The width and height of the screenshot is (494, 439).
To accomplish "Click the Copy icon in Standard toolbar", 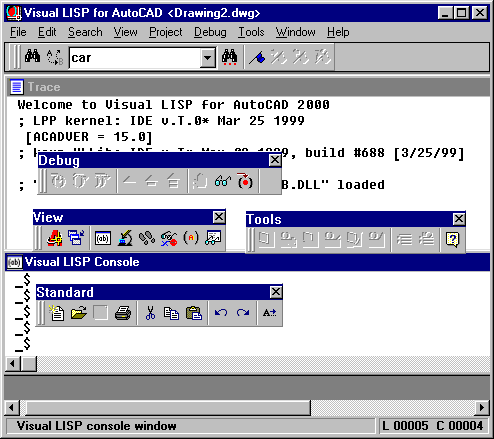I will click(x=172, y=313).
